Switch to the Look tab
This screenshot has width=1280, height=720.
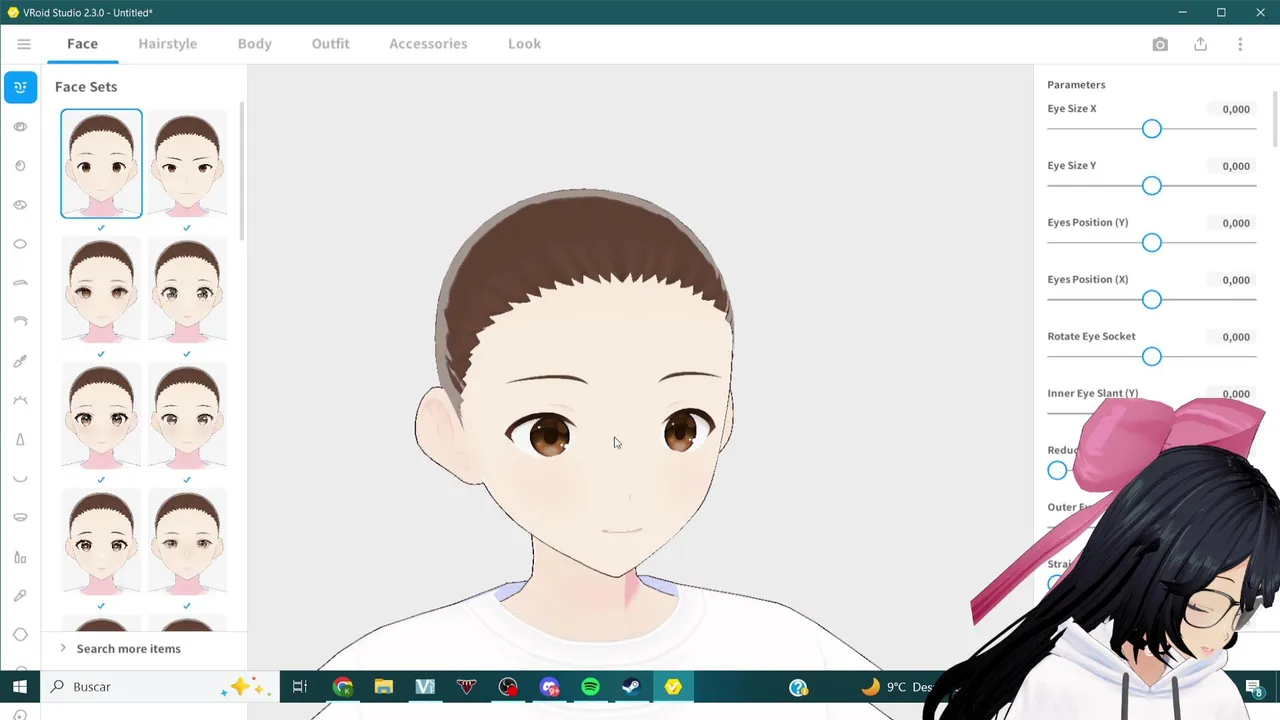click(524, 44)
